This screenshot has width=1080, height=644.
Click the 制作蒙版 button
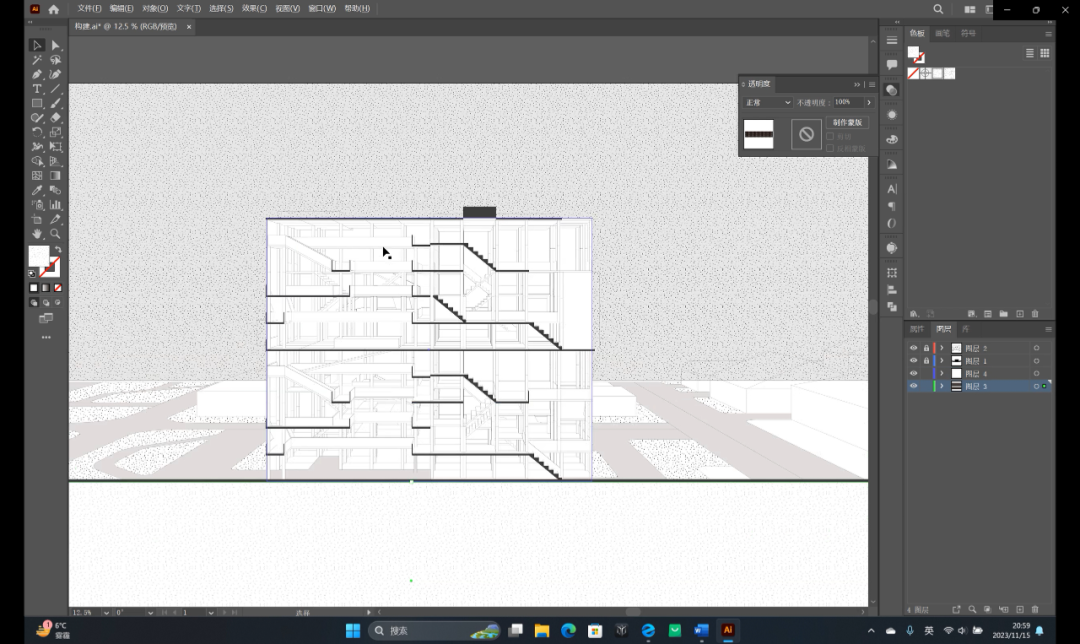click(847, 123)
